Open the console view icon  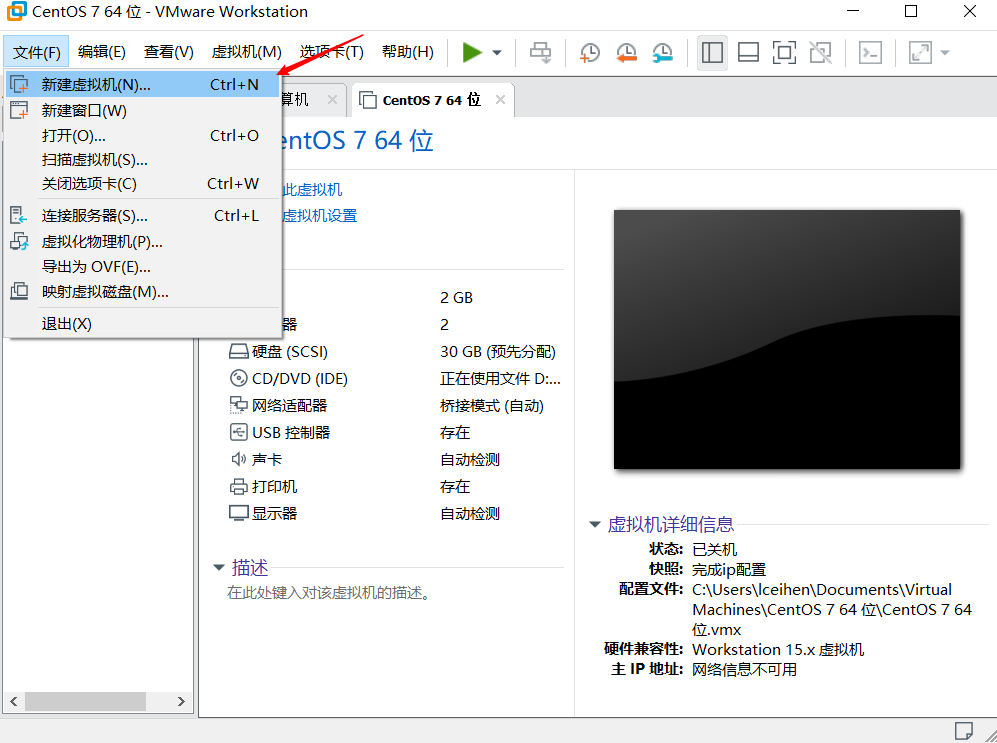pos(870,53)
